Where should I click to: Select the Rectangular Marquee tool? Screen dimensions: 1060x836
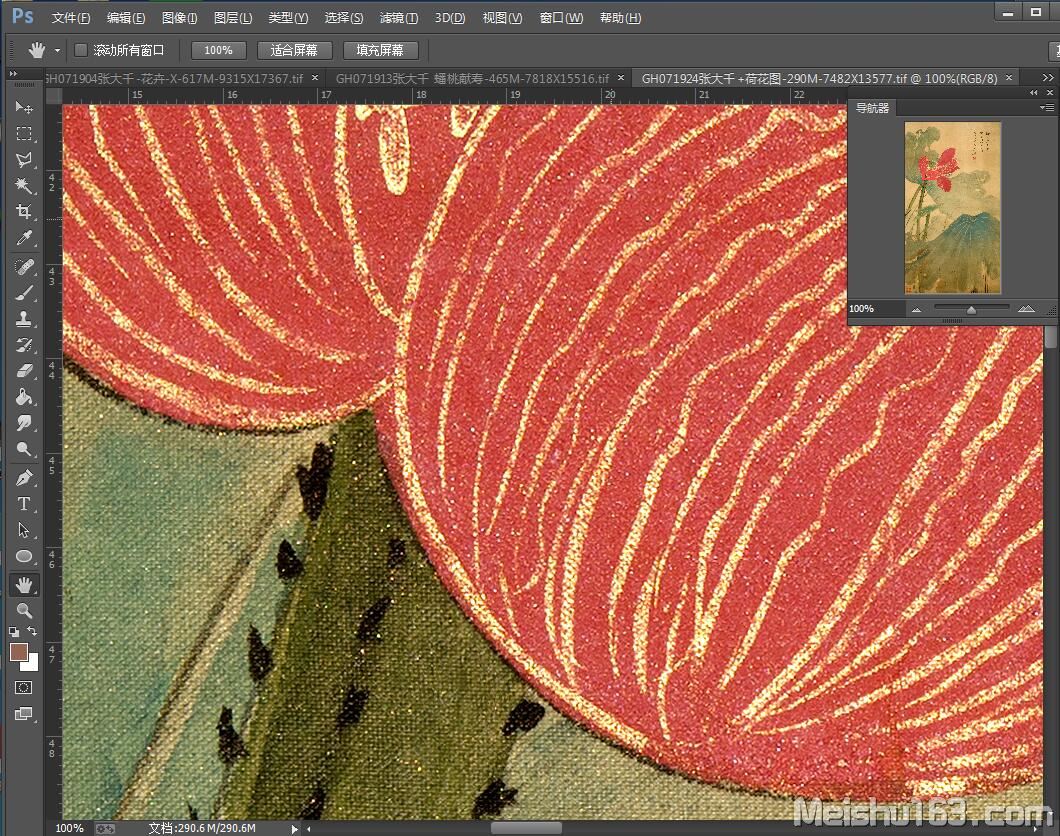pyautogui.click(x=24, y=134)
